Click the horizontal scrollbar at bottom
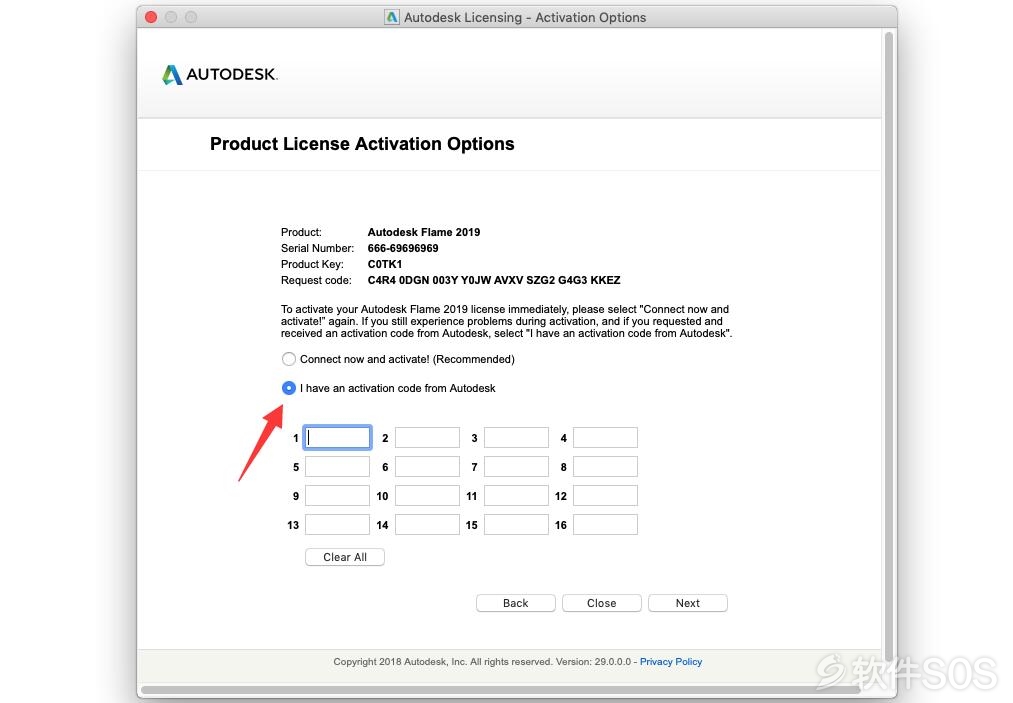 [x=501, y=690]
